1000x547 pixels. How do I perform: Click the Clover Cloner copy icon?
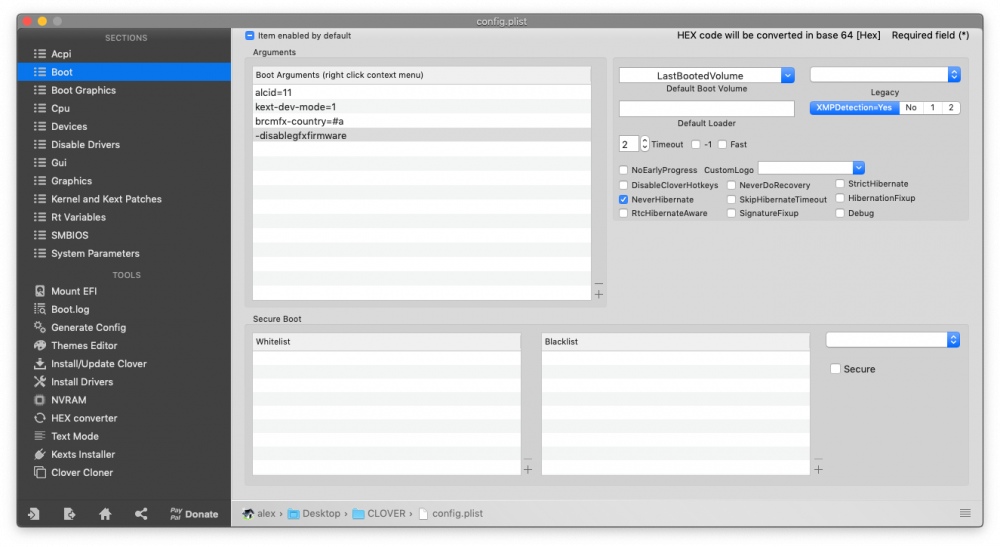click(x=40, y=472)
